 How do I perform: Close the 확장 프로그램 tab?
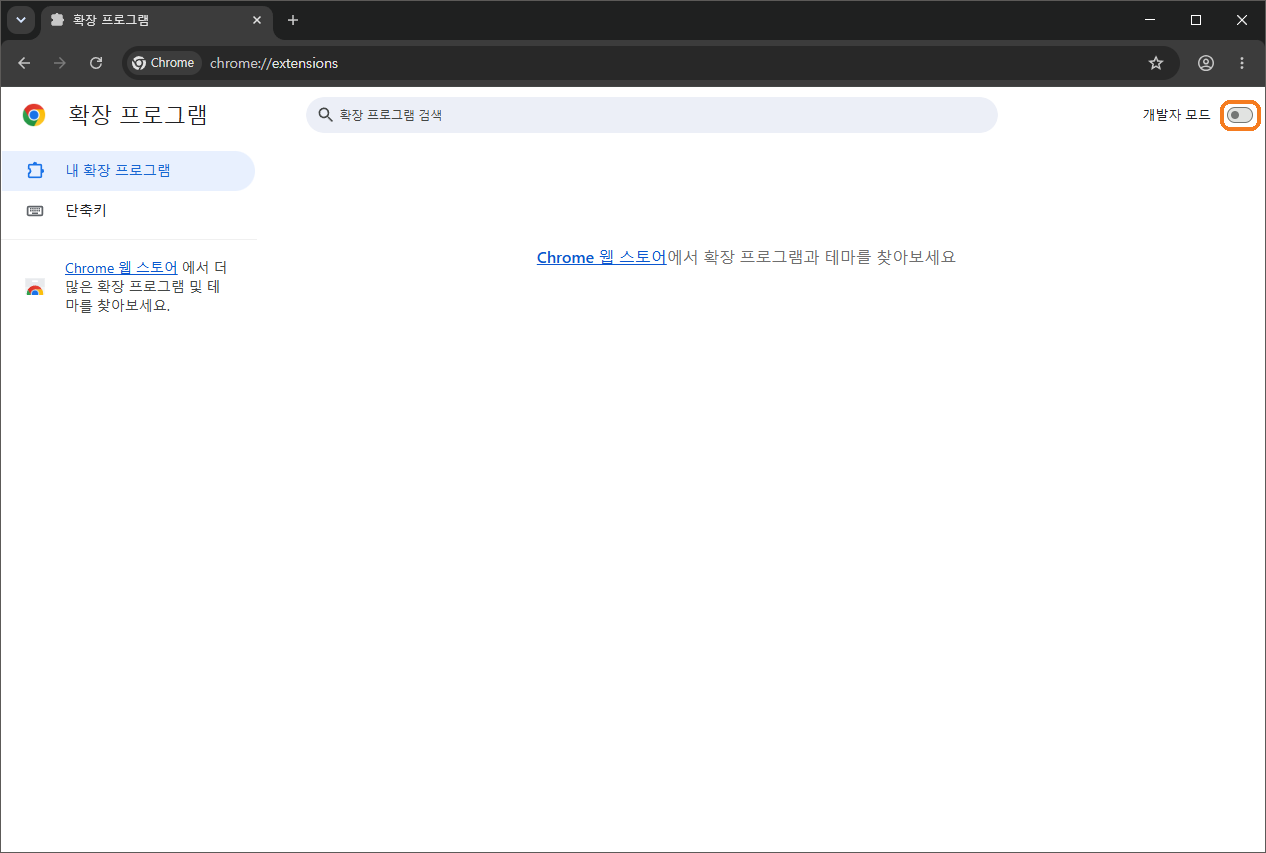click(x=256, y=20)
